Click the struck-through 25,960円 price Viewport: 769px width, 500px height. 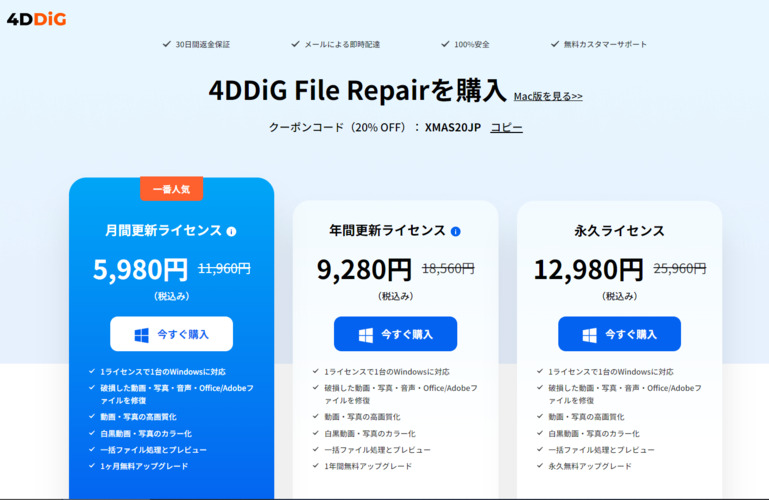(x=680, y=268)
